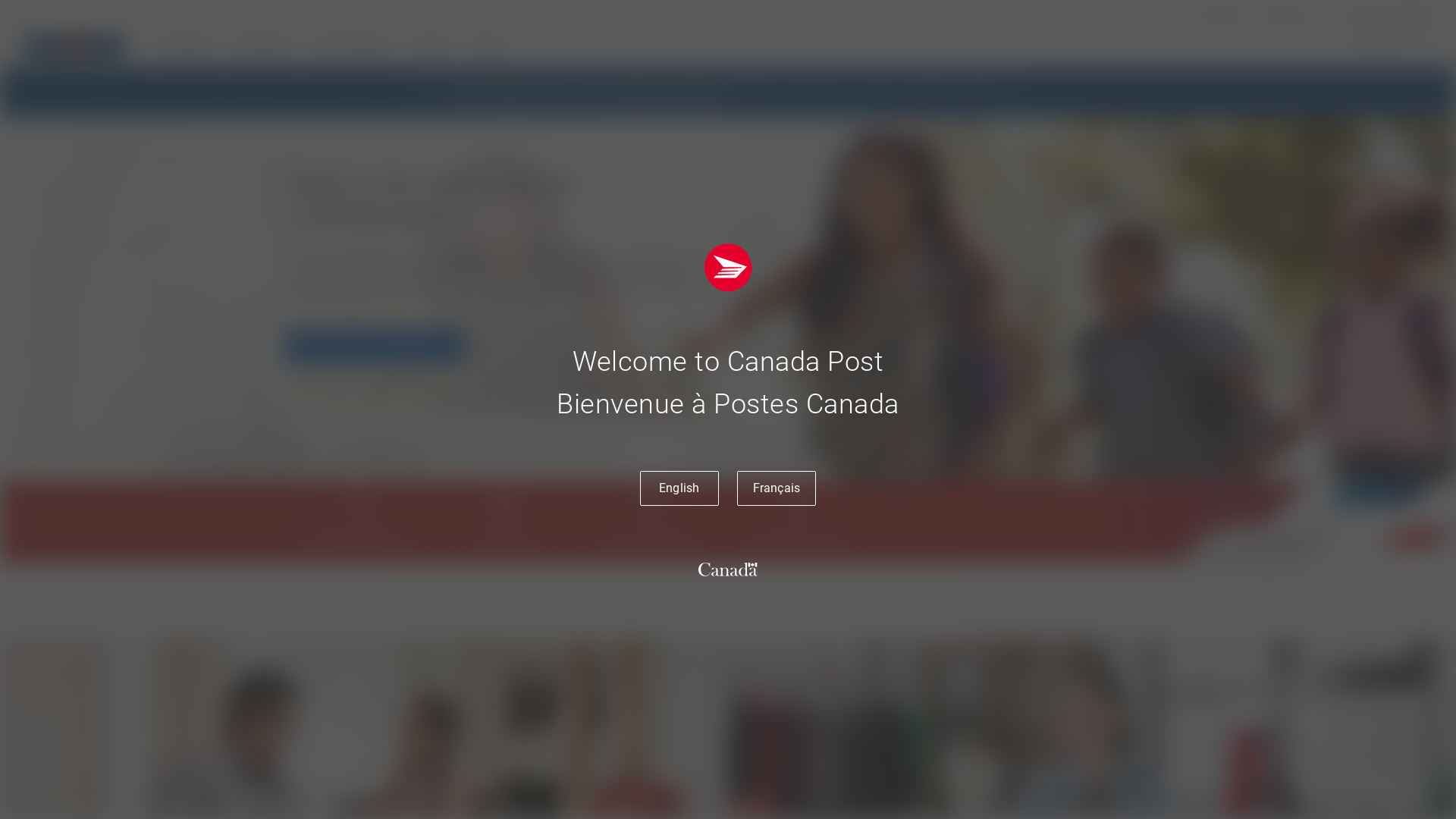The width and height of the screenshot is (1456, 819).
Task: Click the blurred blue button at right edge
Action: tap(1380, 485)
